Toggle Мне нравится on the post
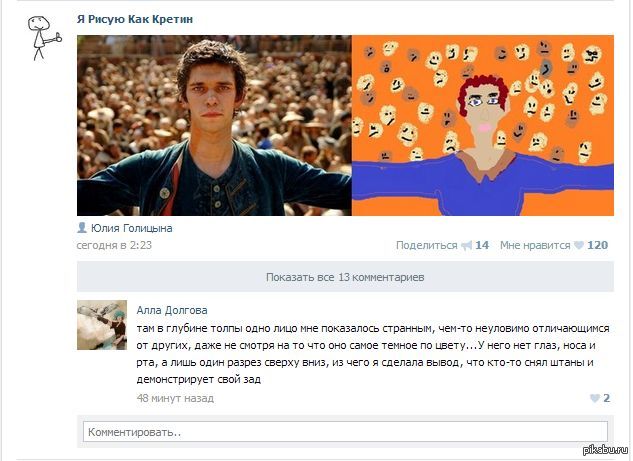The height and width of the screenshot is (461, 633). 535,245
